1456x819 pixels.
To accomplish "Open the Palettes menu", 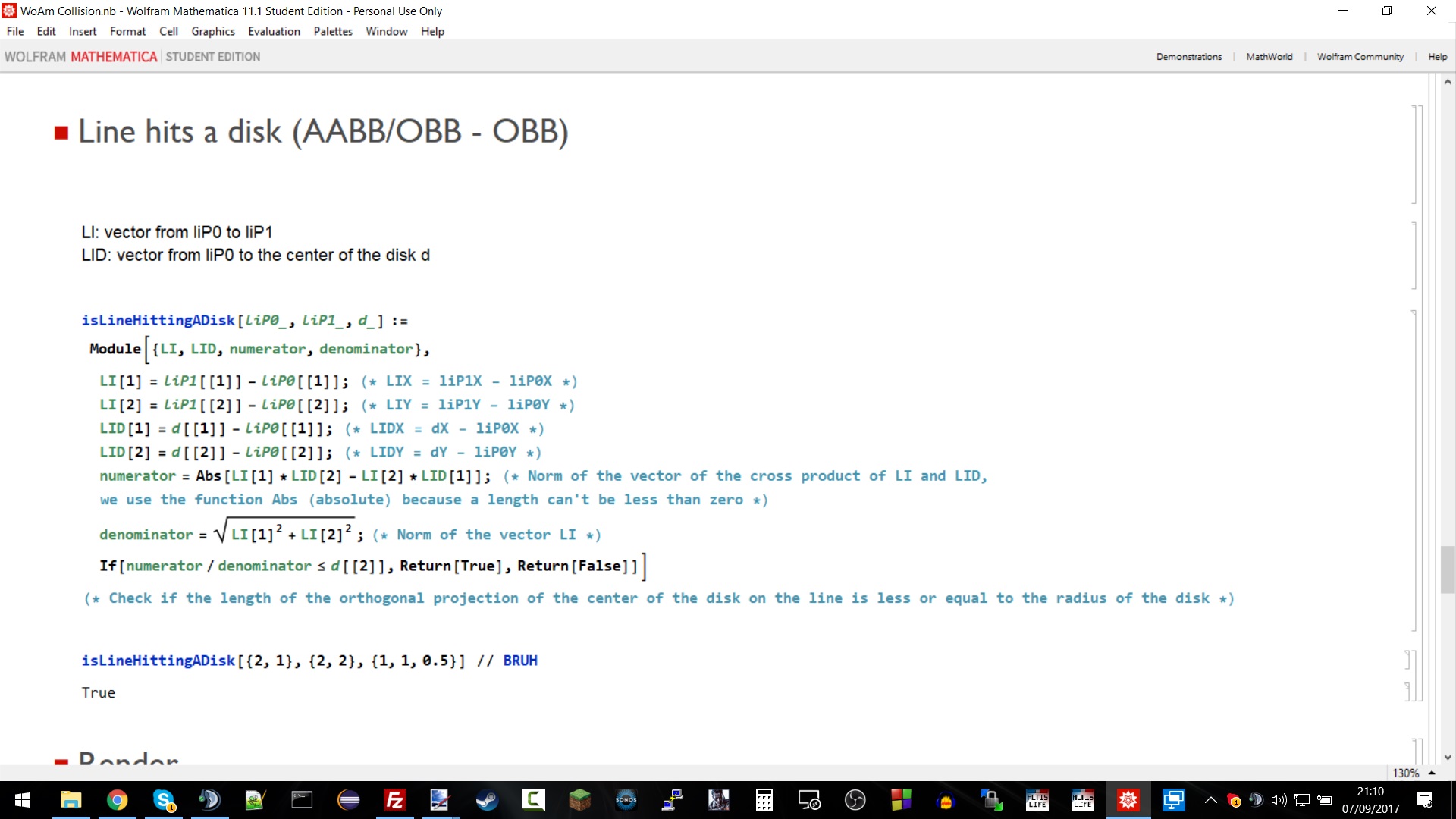I will click(333, 31).
